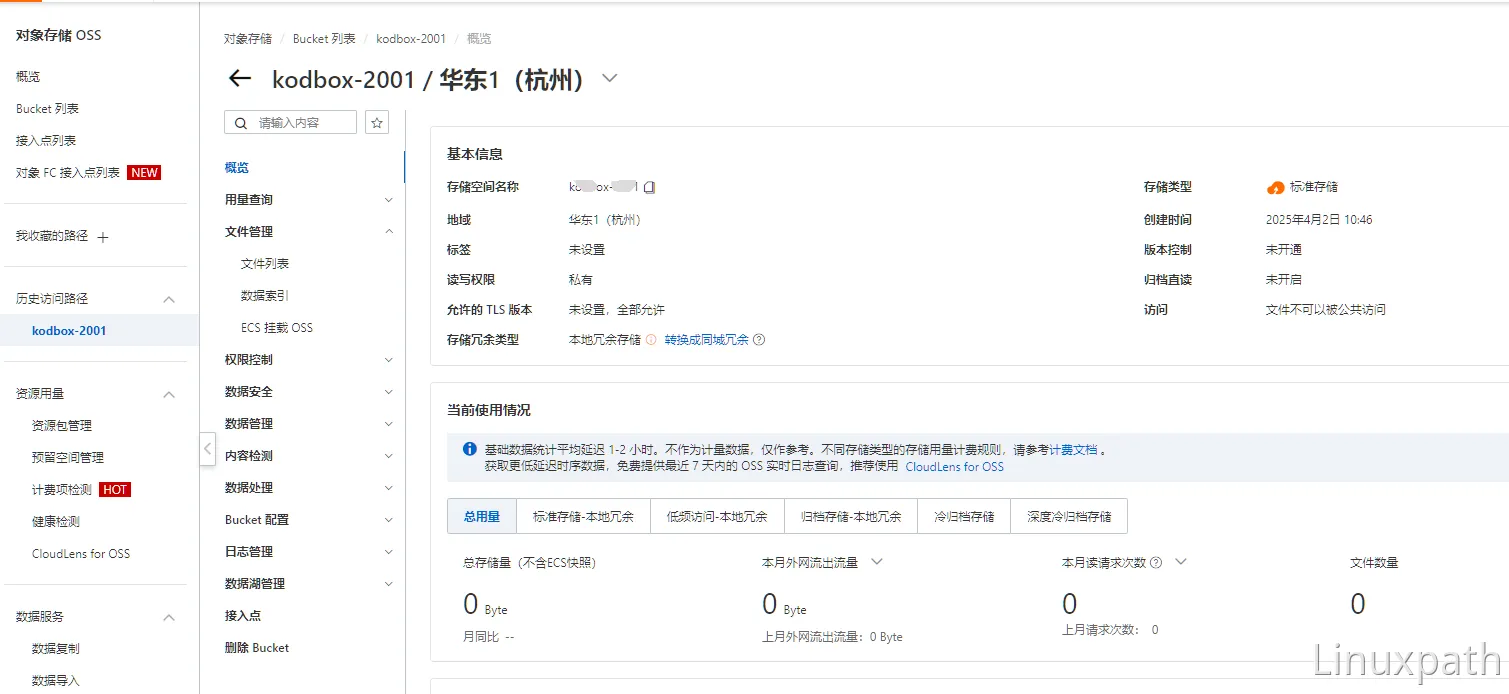Open 接入点 in the bucket menu
Screen dimensions: 1509x694
(243, 616)
